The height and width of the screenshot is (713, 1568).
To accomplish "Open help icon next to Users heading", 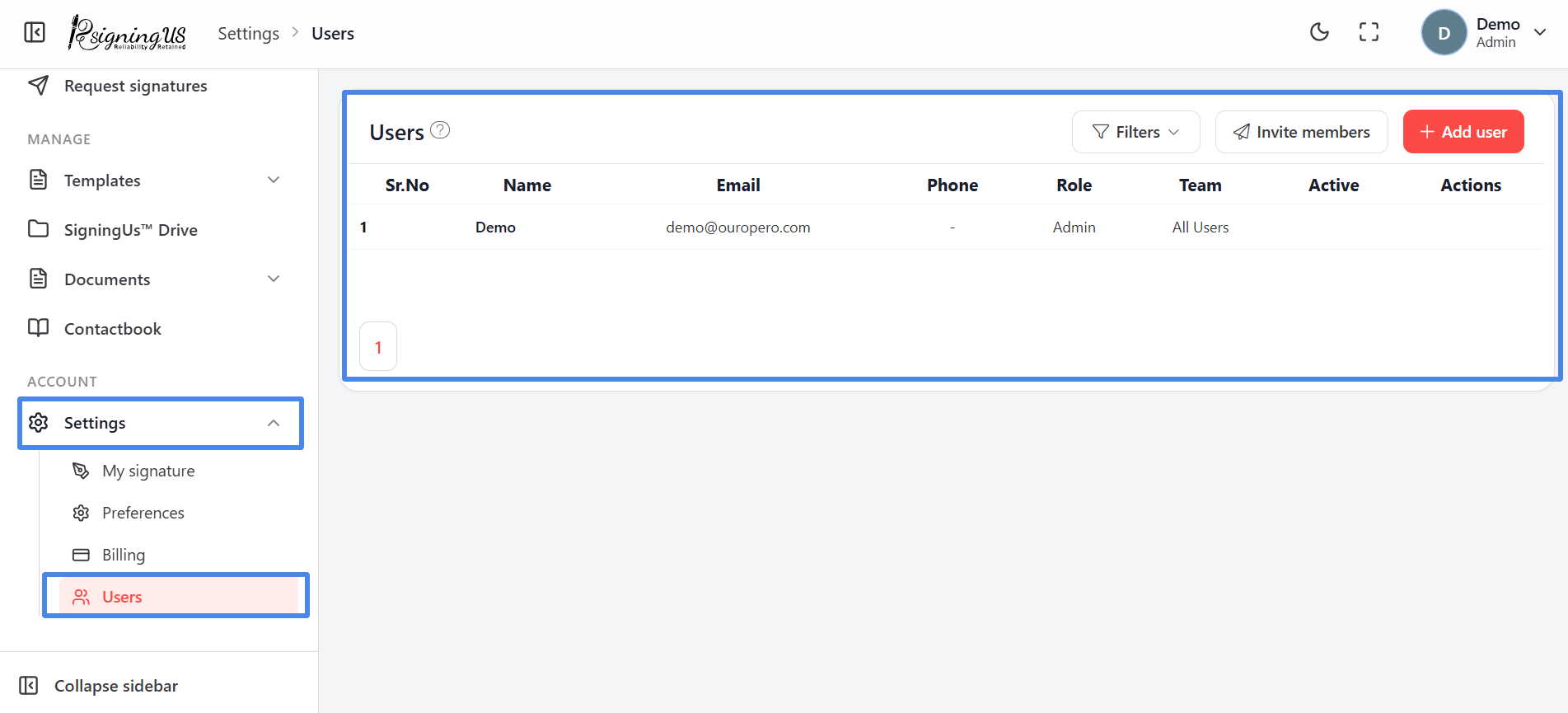I will [440, 130].
